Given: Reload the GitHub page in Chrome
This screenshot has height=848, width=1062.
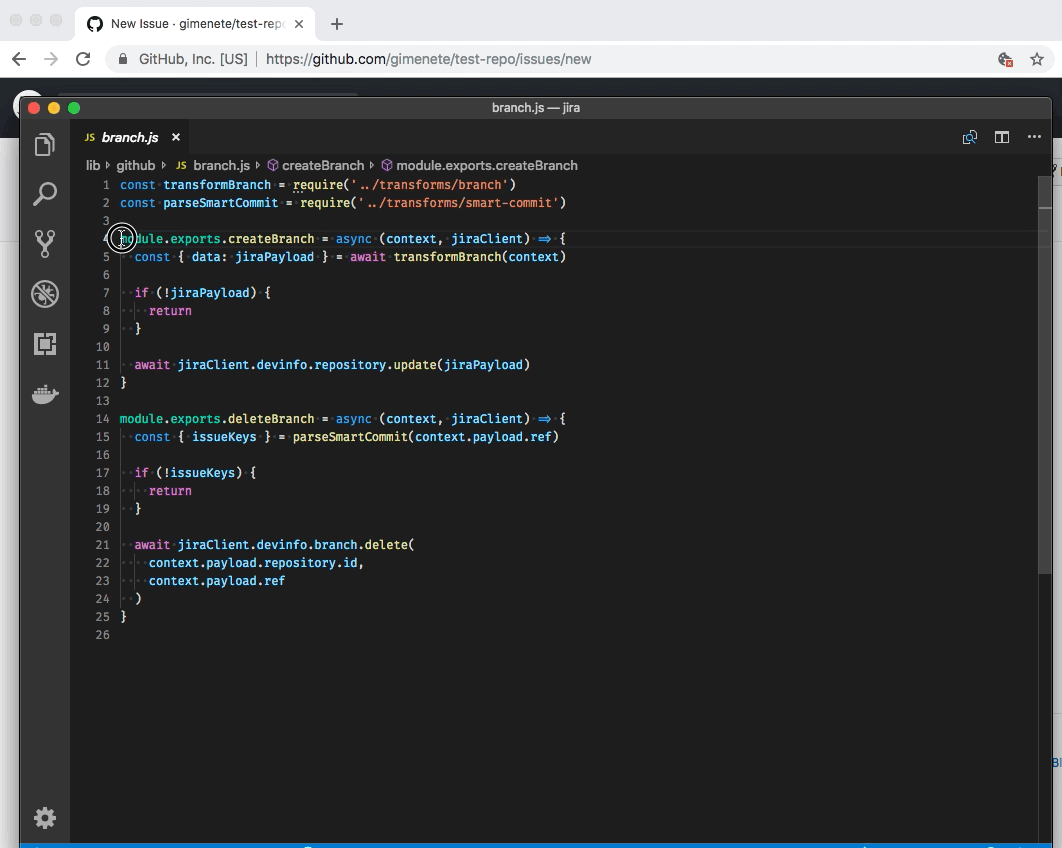Looking at the screenshot, I should pyautogui.click(x=83, y=59).
